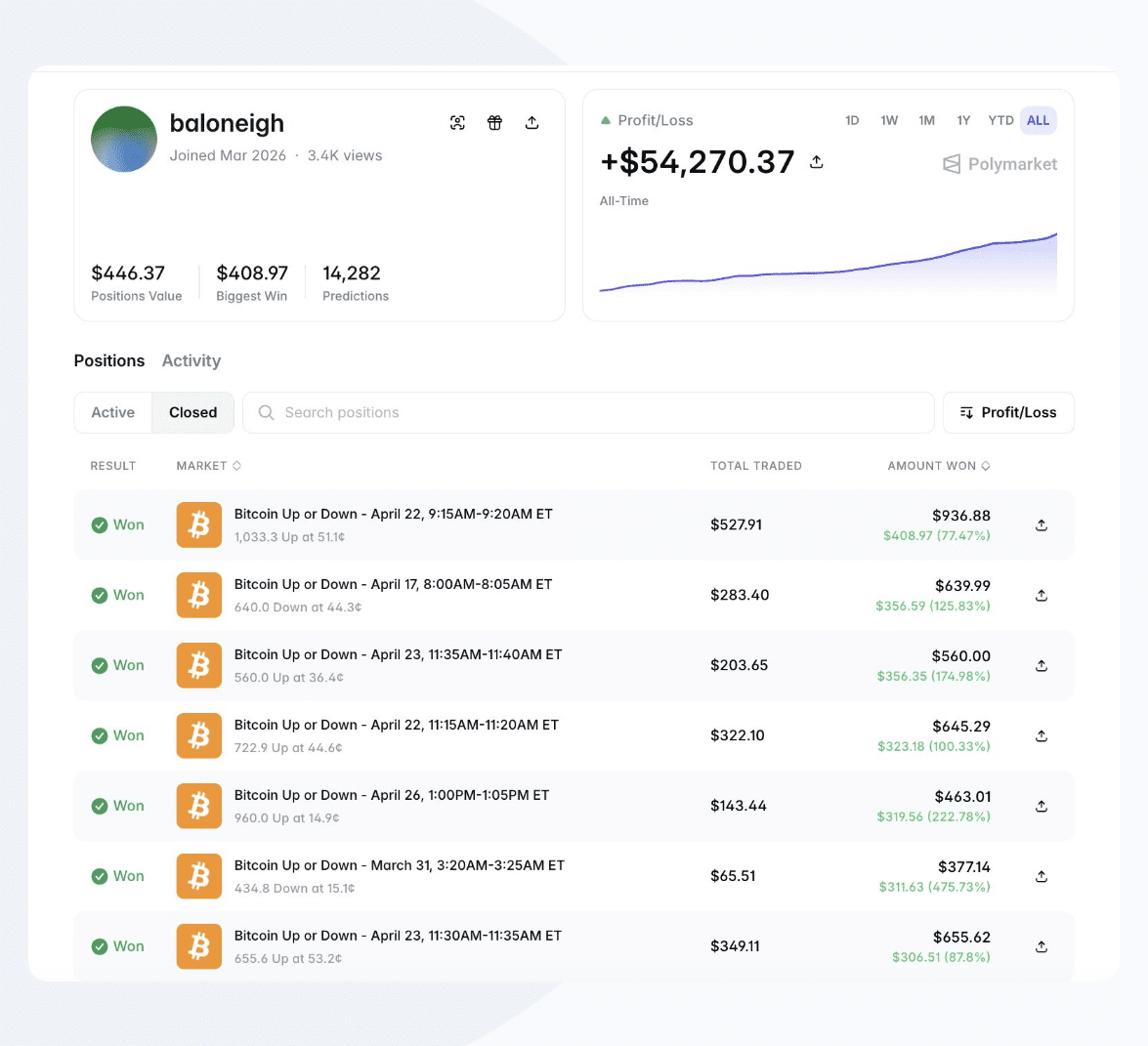Click the 1,033.3 Up at 51.1¢ detail
The height and width of the screenshot is (1046, 1148).
coord(289,536)
